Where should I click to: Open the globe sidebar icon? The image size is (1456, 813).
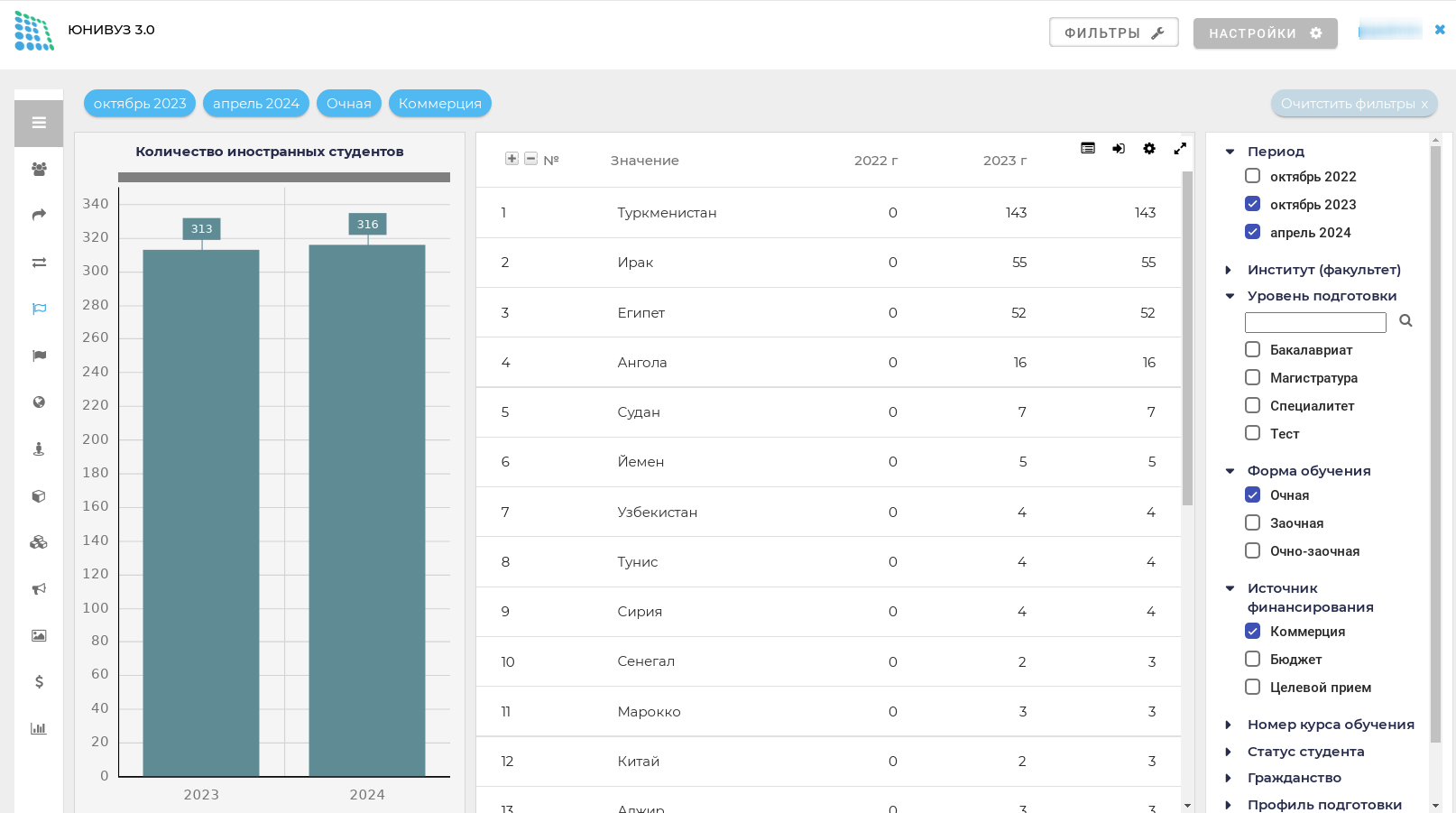(x=39, y=402)
